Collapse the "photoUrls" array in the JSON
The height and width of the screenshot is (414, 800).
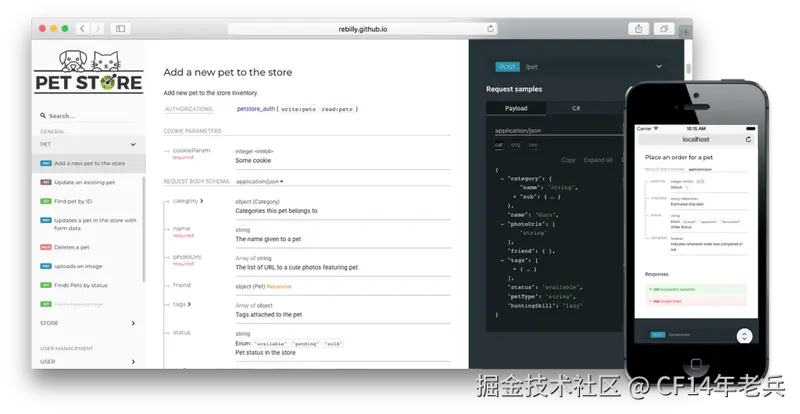502,224
